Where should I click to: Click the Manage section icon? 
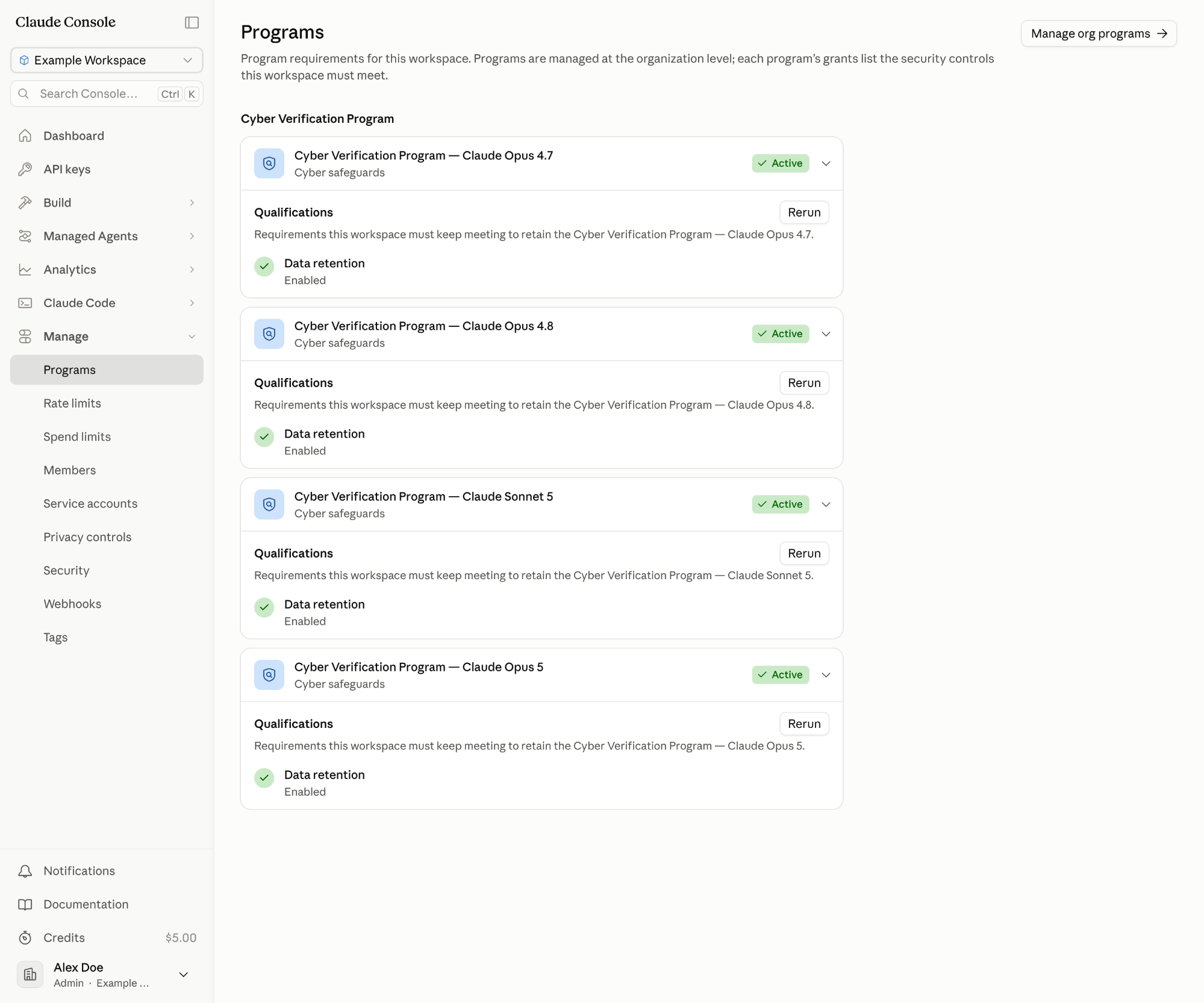[25, 337]
